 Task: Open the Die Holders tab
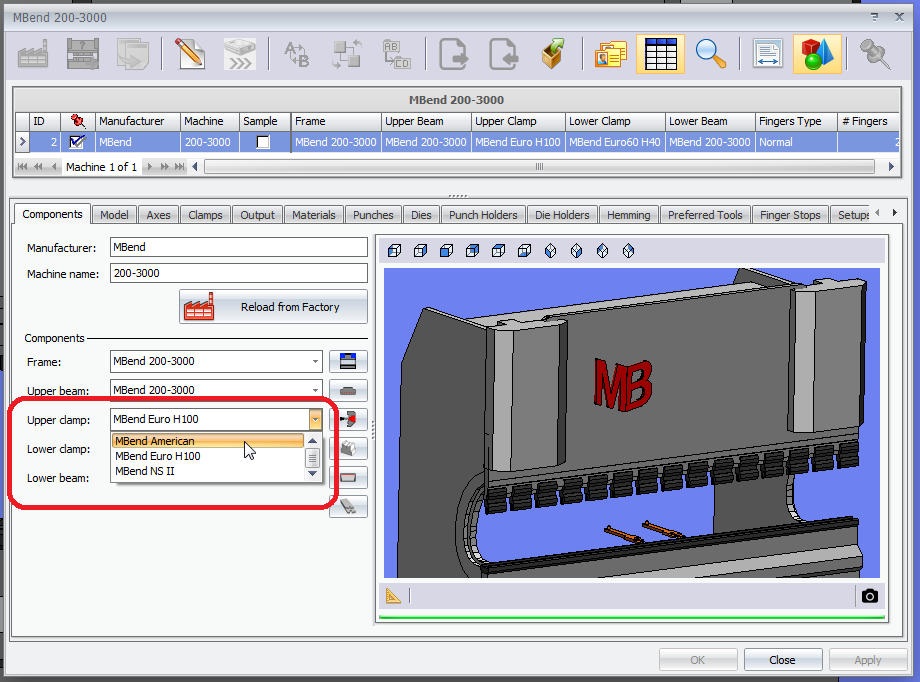point(562,215)
